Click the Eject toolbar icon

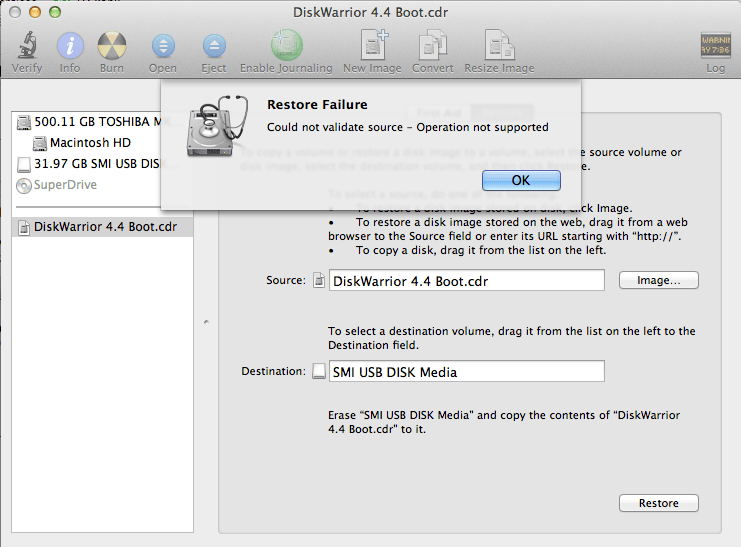click(x=214, y=46)
